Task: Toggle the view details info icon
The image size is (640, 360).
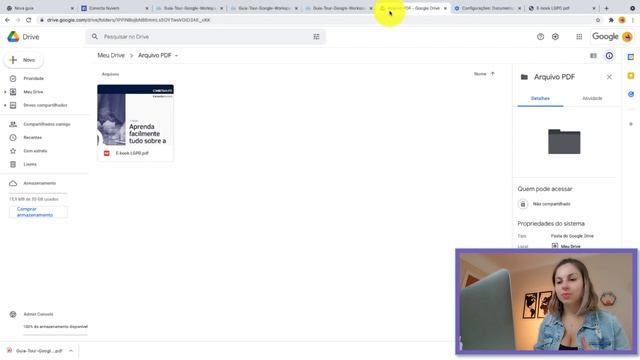Action: (609, 56)
